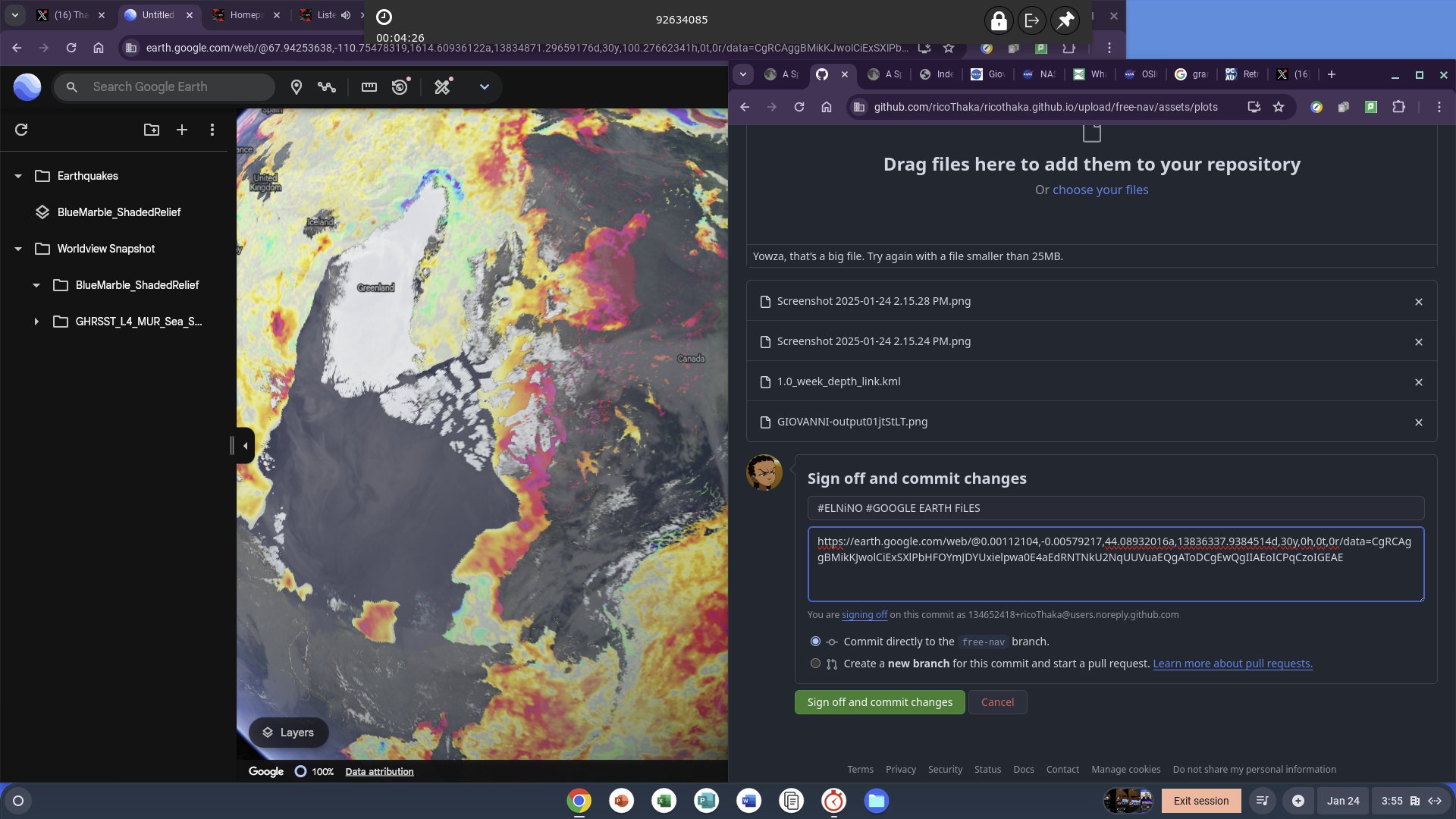This screenshot has height=819, width=1456.
Task: Remove Screenshot 2025-01-24 2.15.28 PM.png file
Action: coord(1418,302)
